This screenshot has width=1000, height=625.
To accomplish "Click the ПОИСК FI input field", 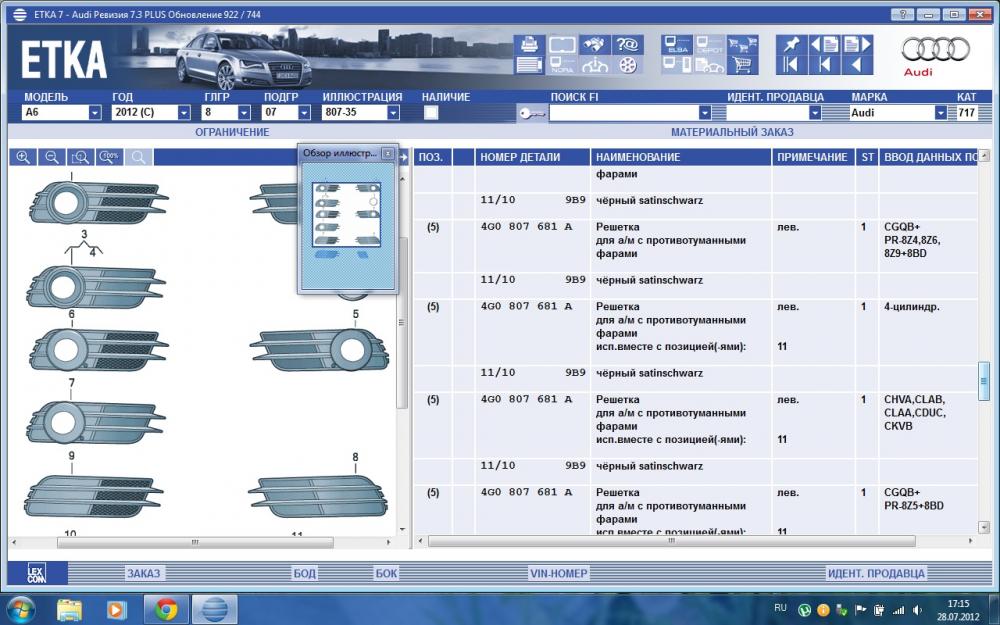I will click(x=624, y=114).
